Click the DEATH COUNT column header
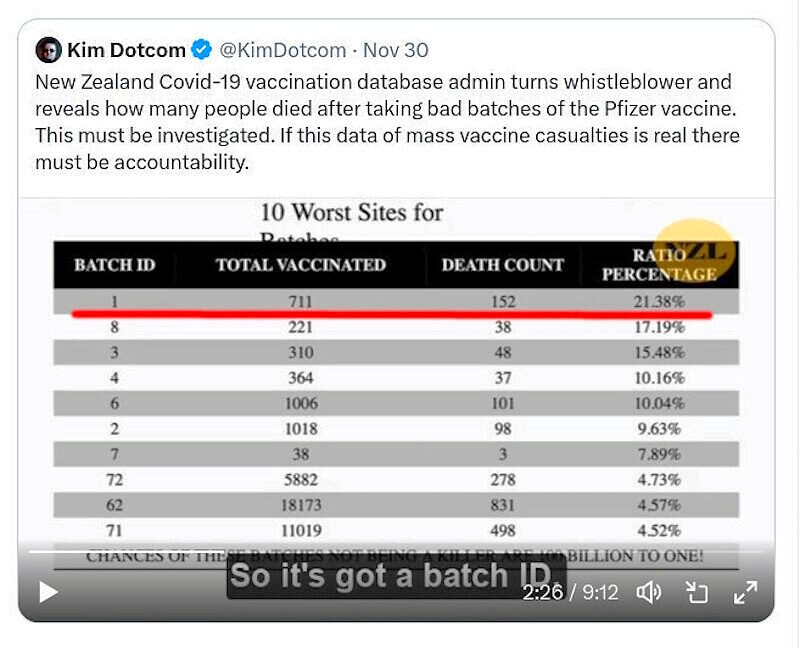 pos(503,265)
